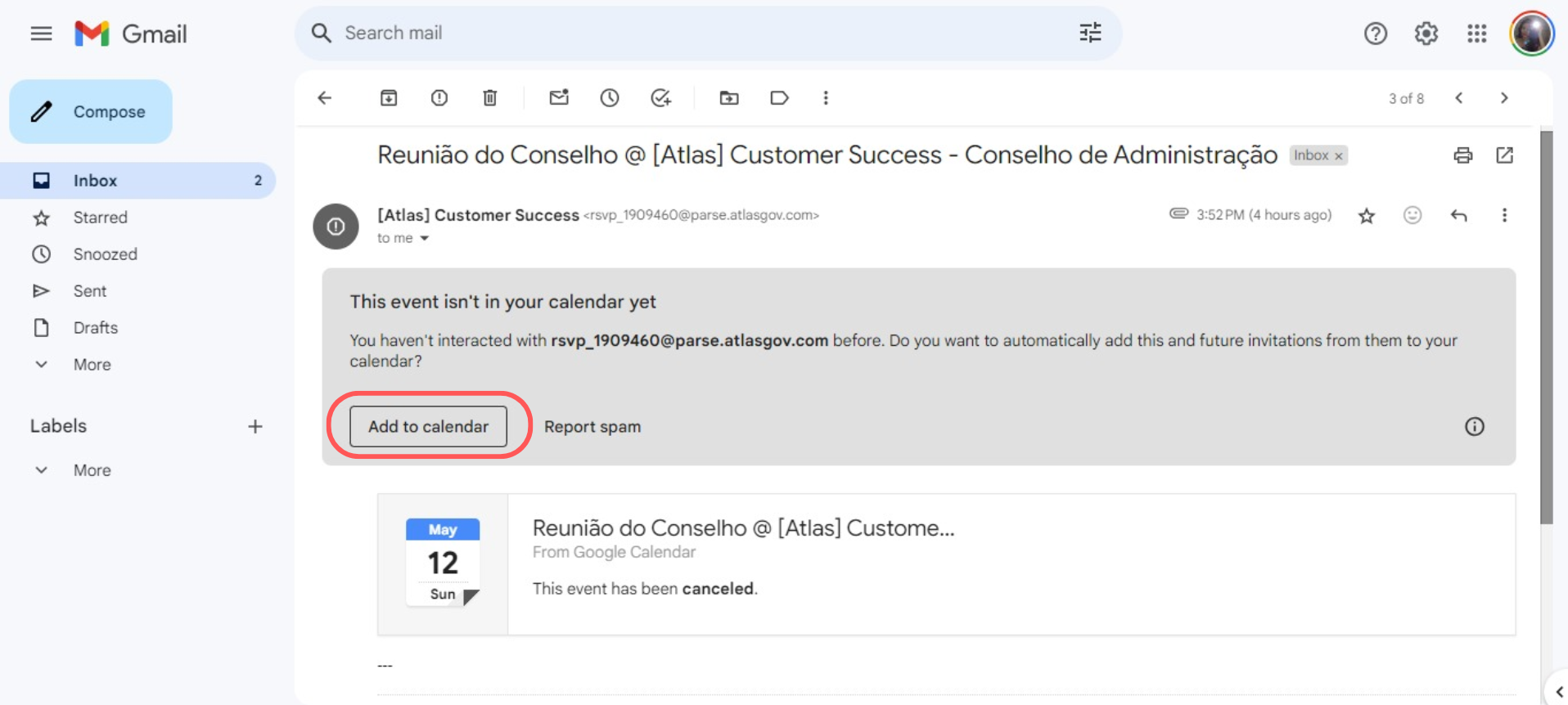Open the event title link

pyautogui.click(x=743, y=528)
